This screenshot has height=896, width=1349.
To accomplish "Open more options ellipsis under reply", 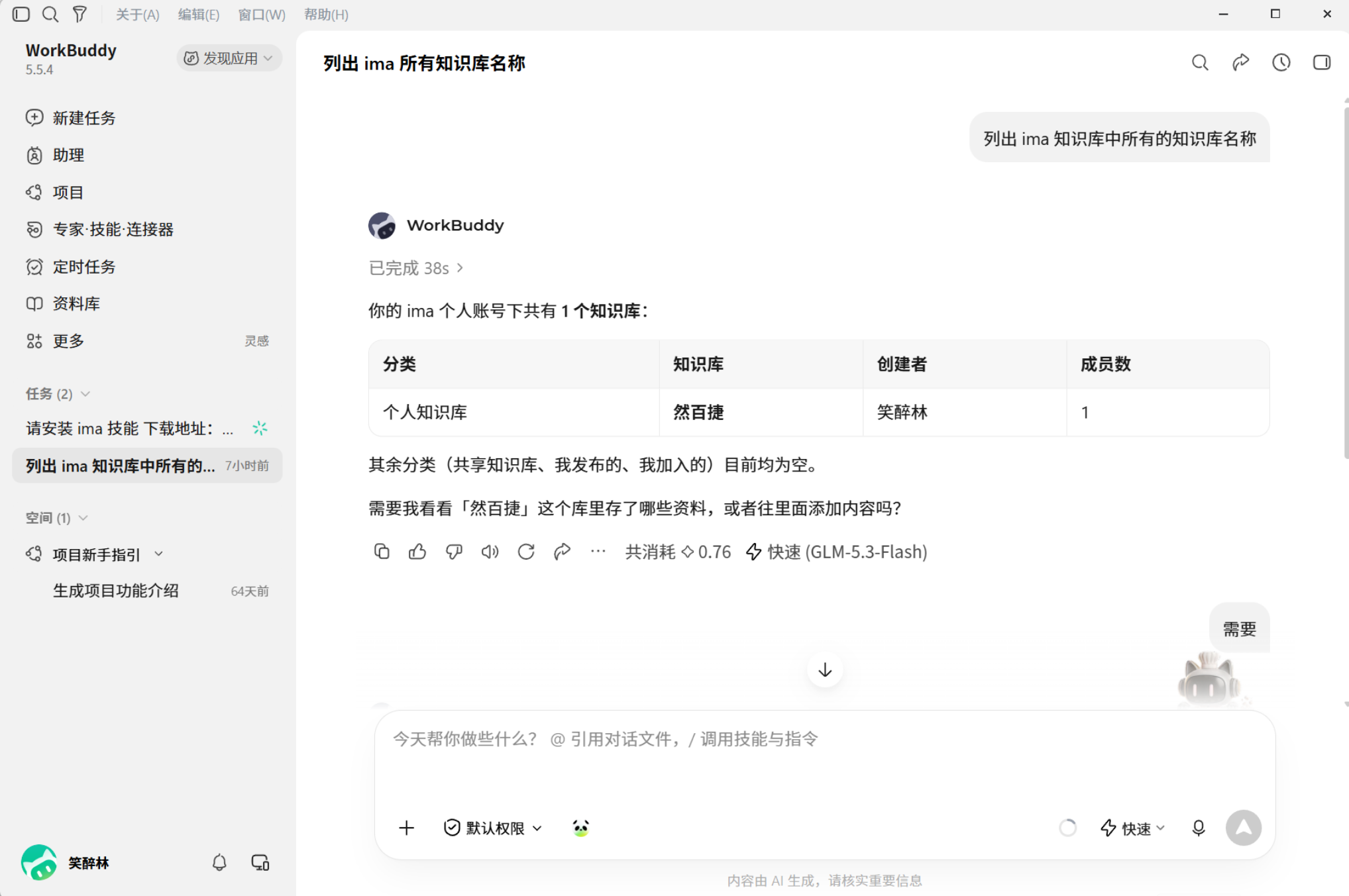I will pyautogui.click(x=598, y=551).
